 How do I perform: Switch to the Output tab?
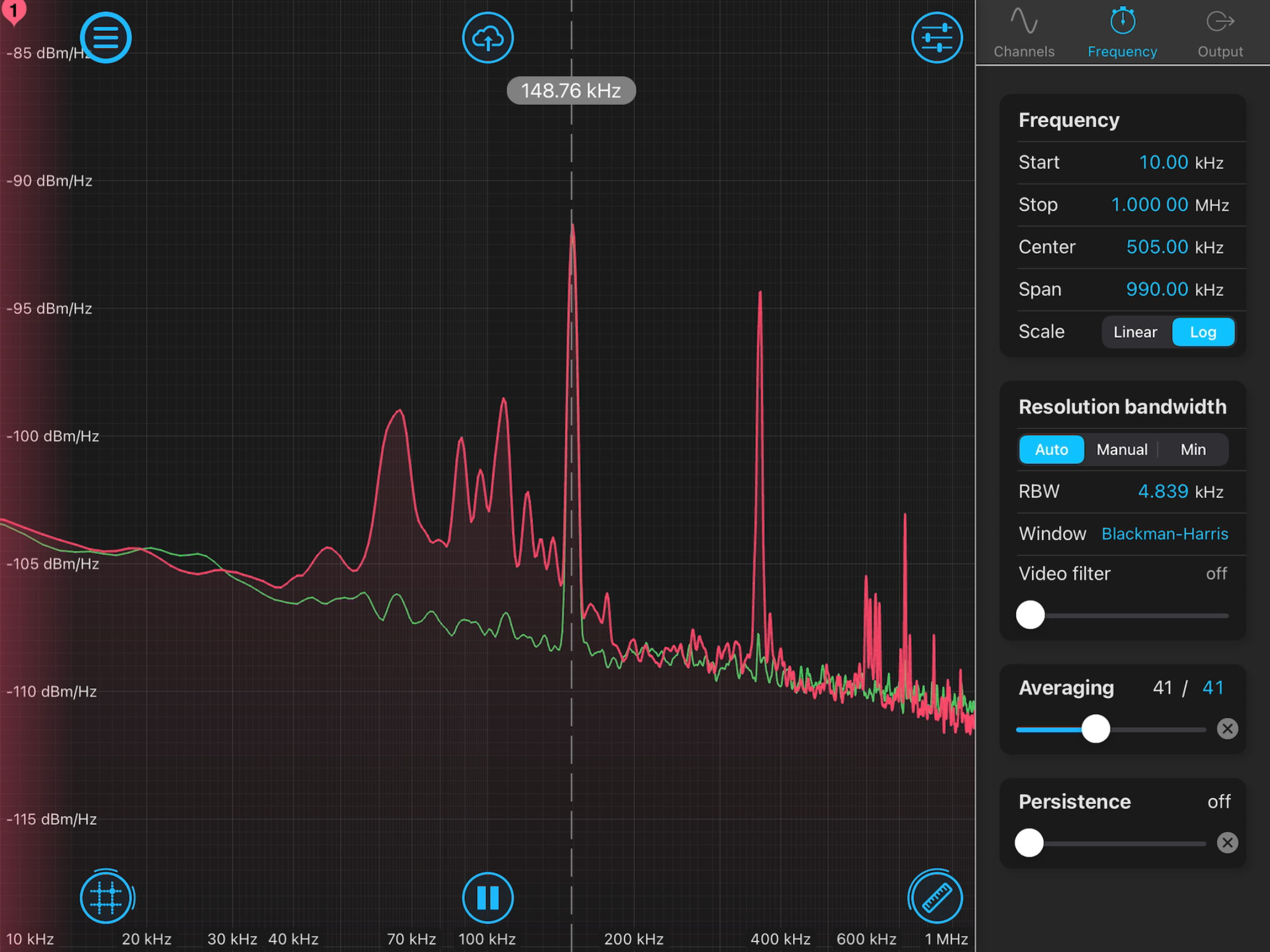point(1220,34)
